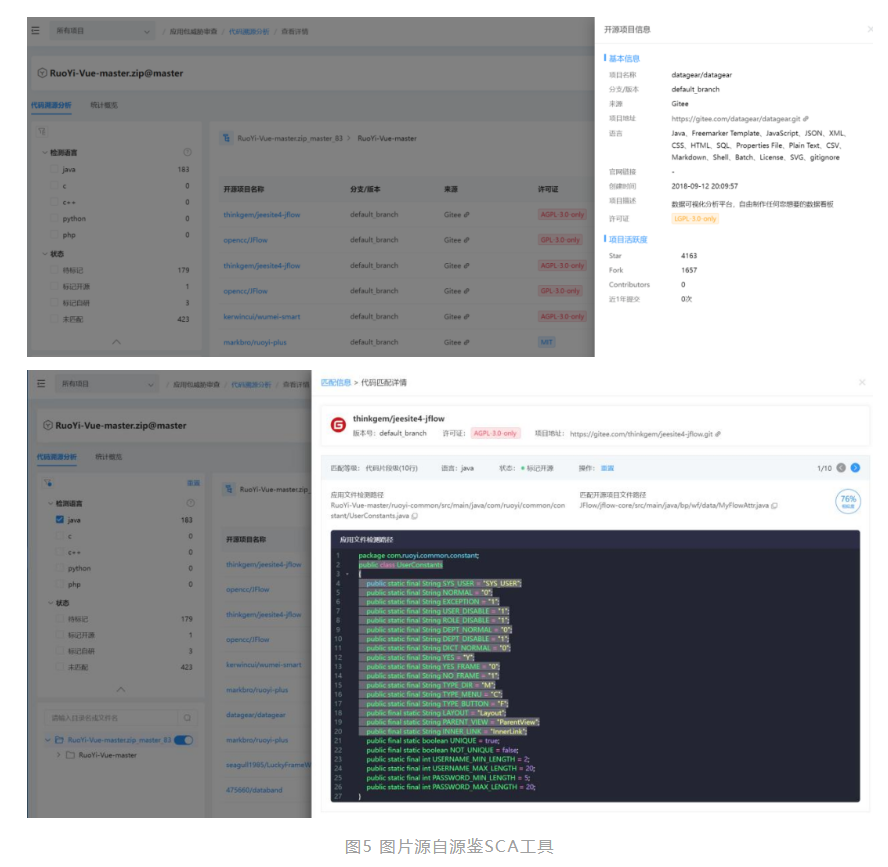Click shield icon beside RuoYi-Vue-master.zip@master in upper screenshot
This screenshot has width=888, height=867.
[x=42, y=73]
